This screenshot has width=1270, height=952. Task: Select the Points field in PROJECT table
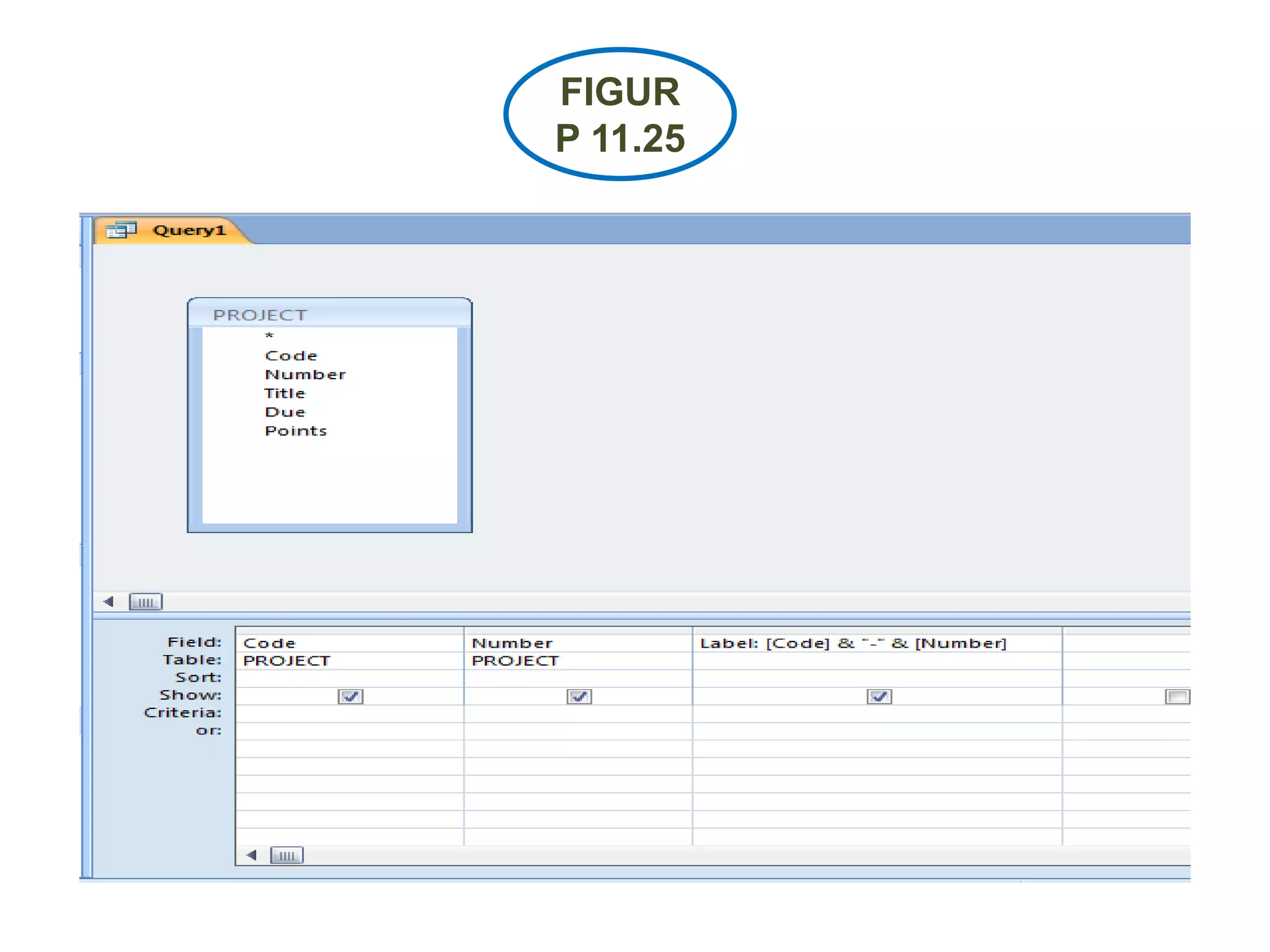click(295, 431)
